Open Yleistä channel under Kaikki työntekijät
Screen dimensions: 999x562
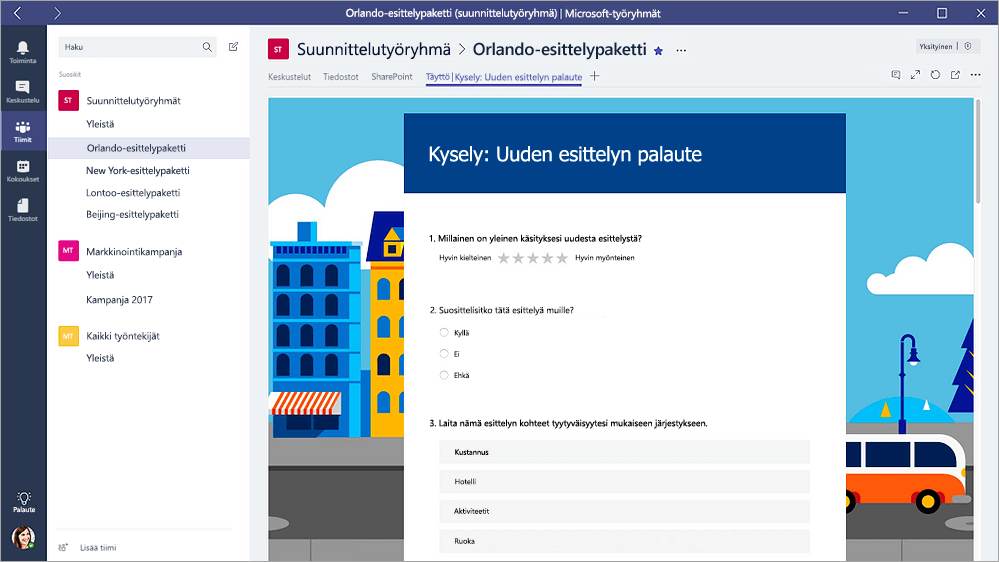[x=100, y=358]
